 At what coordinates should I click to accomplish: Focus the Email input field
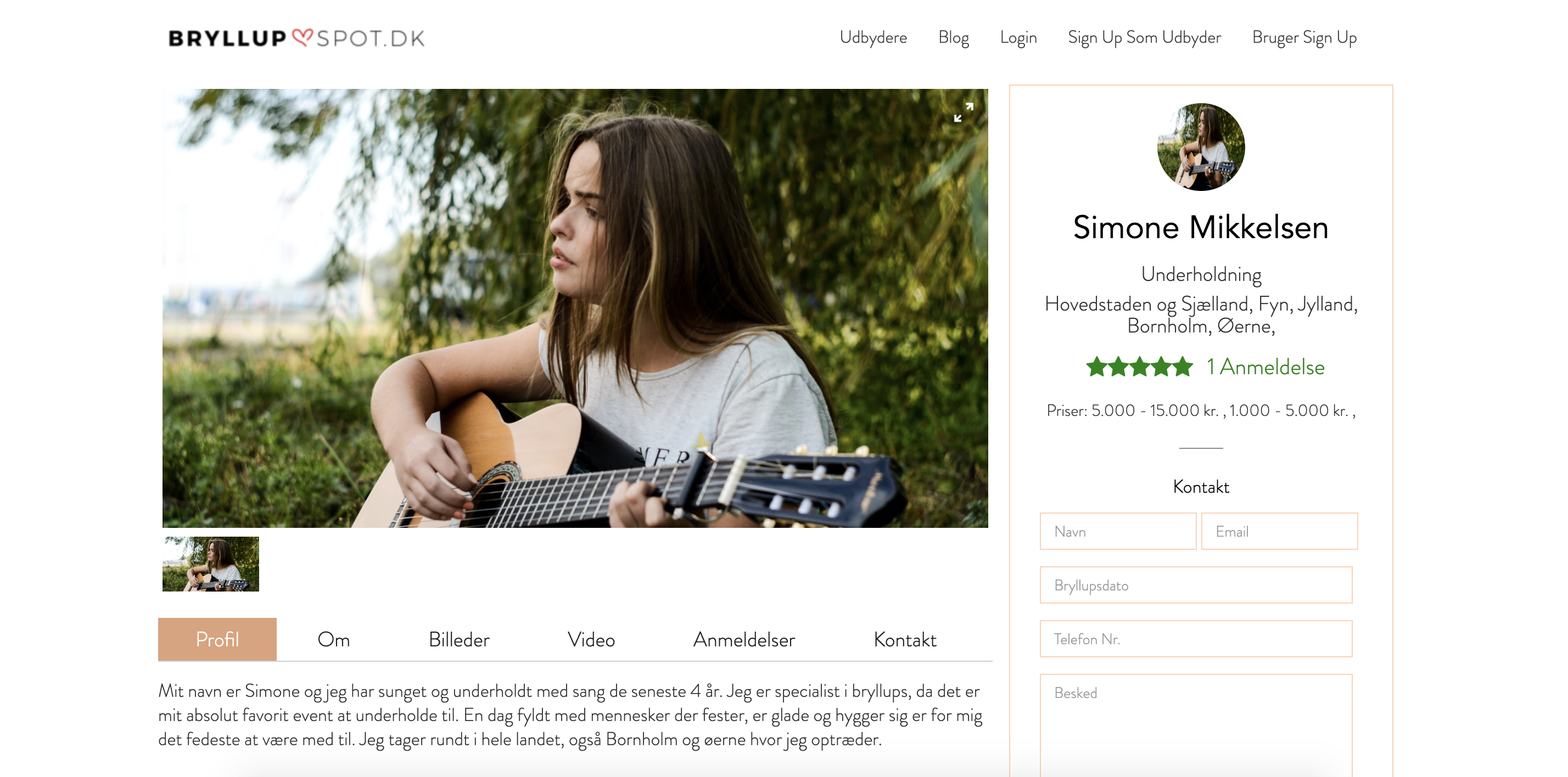[1279, 531]
